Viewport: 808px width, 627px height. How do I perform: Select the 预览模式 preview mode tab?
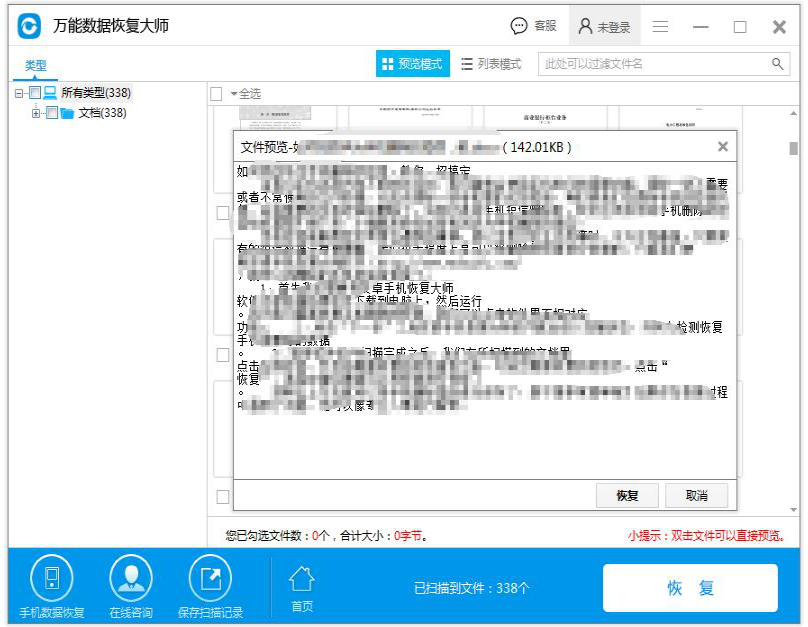pyautogui.click(x=412, y=62)
